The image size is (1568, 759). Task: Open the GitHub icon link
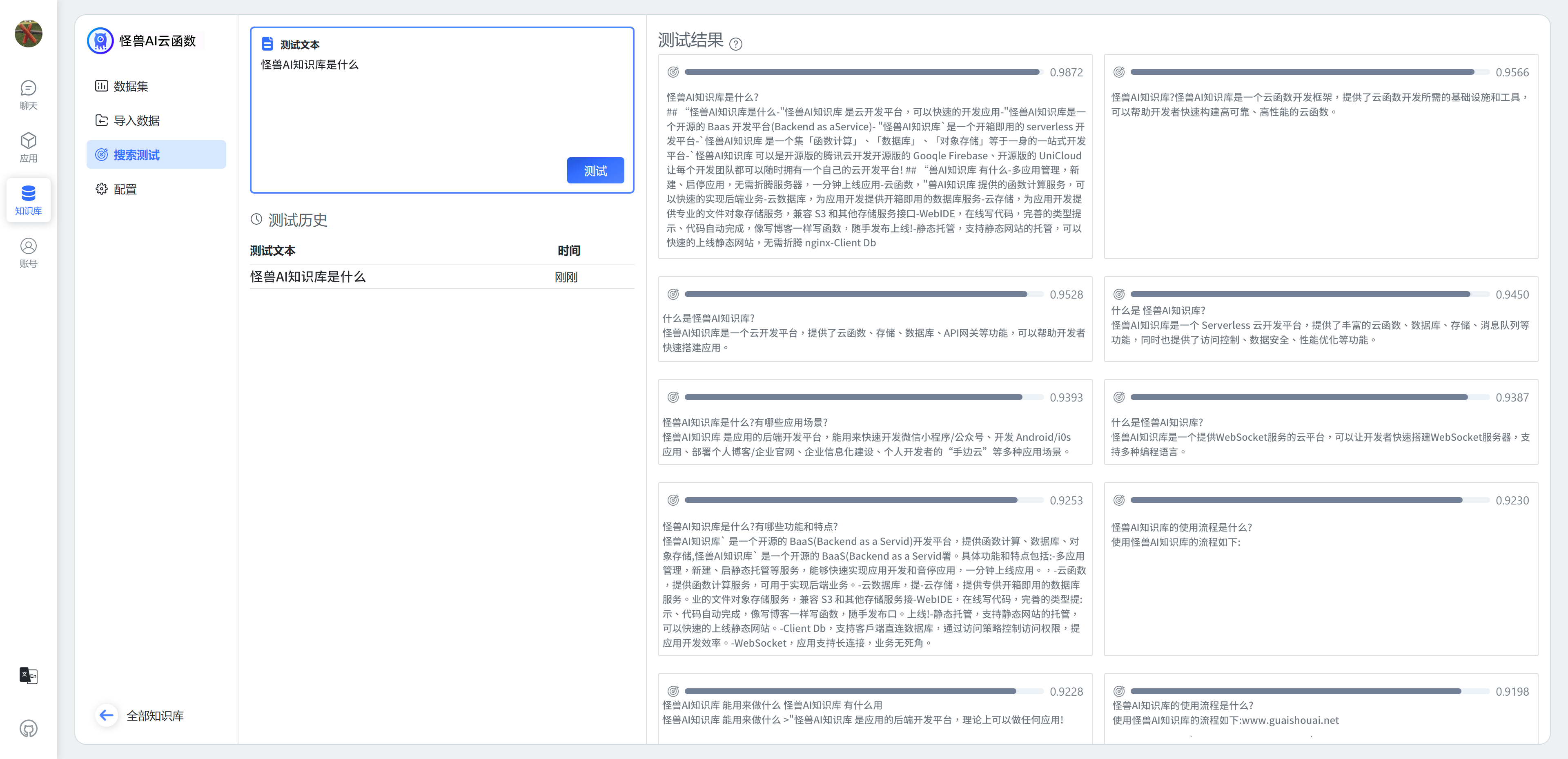(28, 728)
